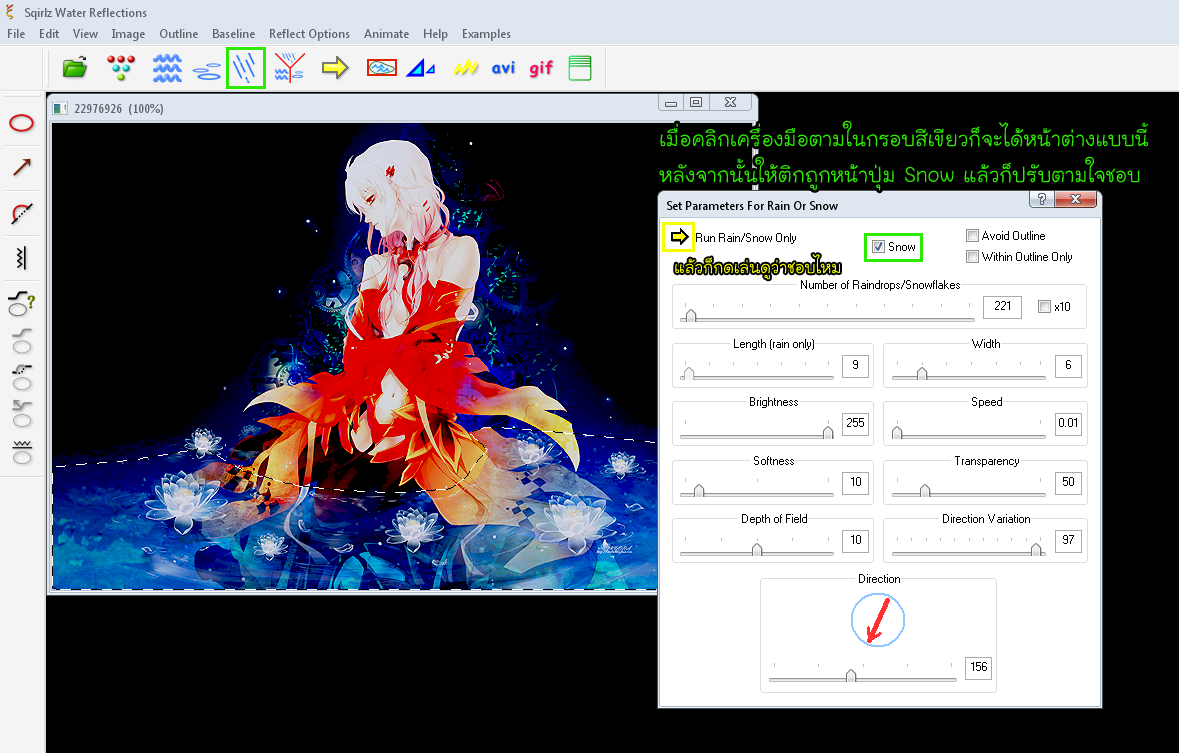Open the rain and snow settings tool
This screenshot has width=1179, height=753.
click(245, 68)
